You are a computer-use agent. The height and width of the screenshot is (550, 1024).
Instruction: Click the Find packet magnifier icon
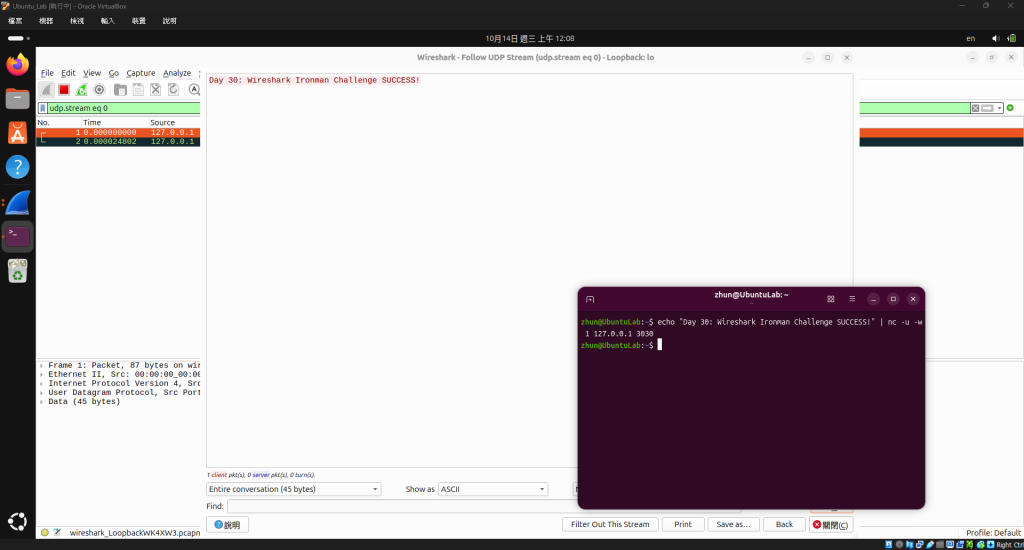point(194,89)
